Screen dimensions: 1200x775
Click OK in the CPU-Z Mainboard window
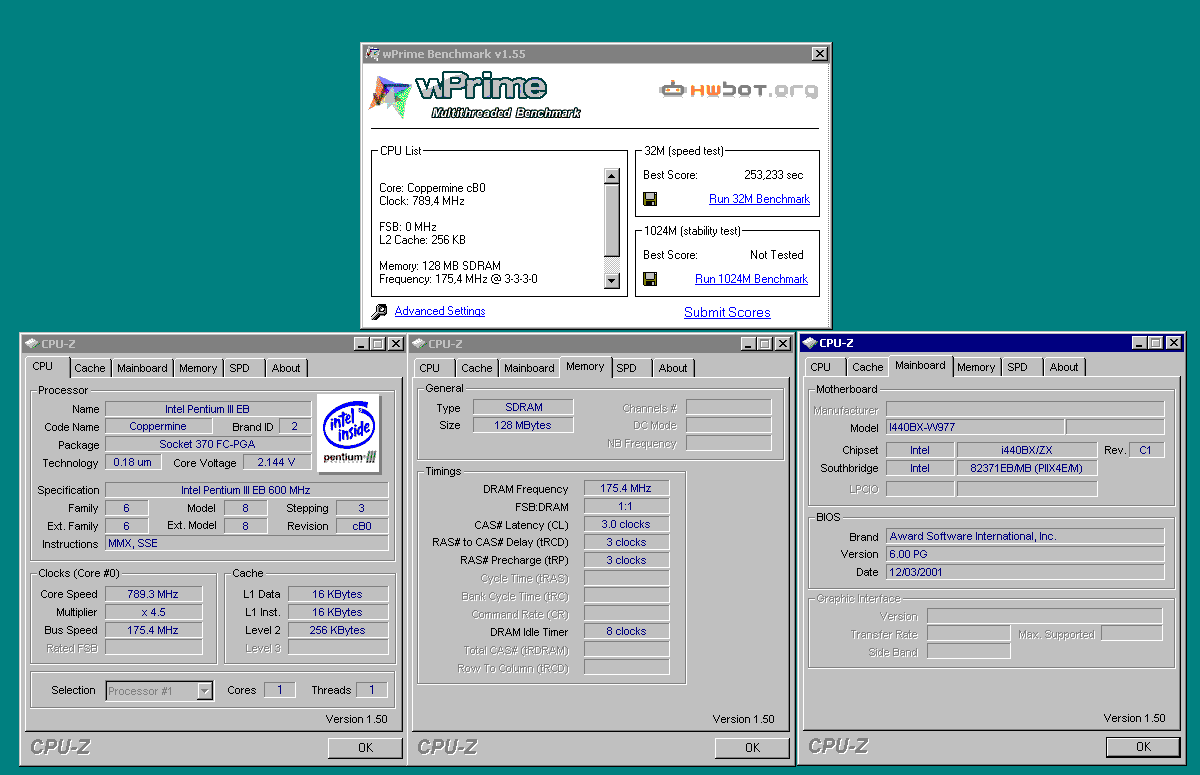pos(1143,746)
